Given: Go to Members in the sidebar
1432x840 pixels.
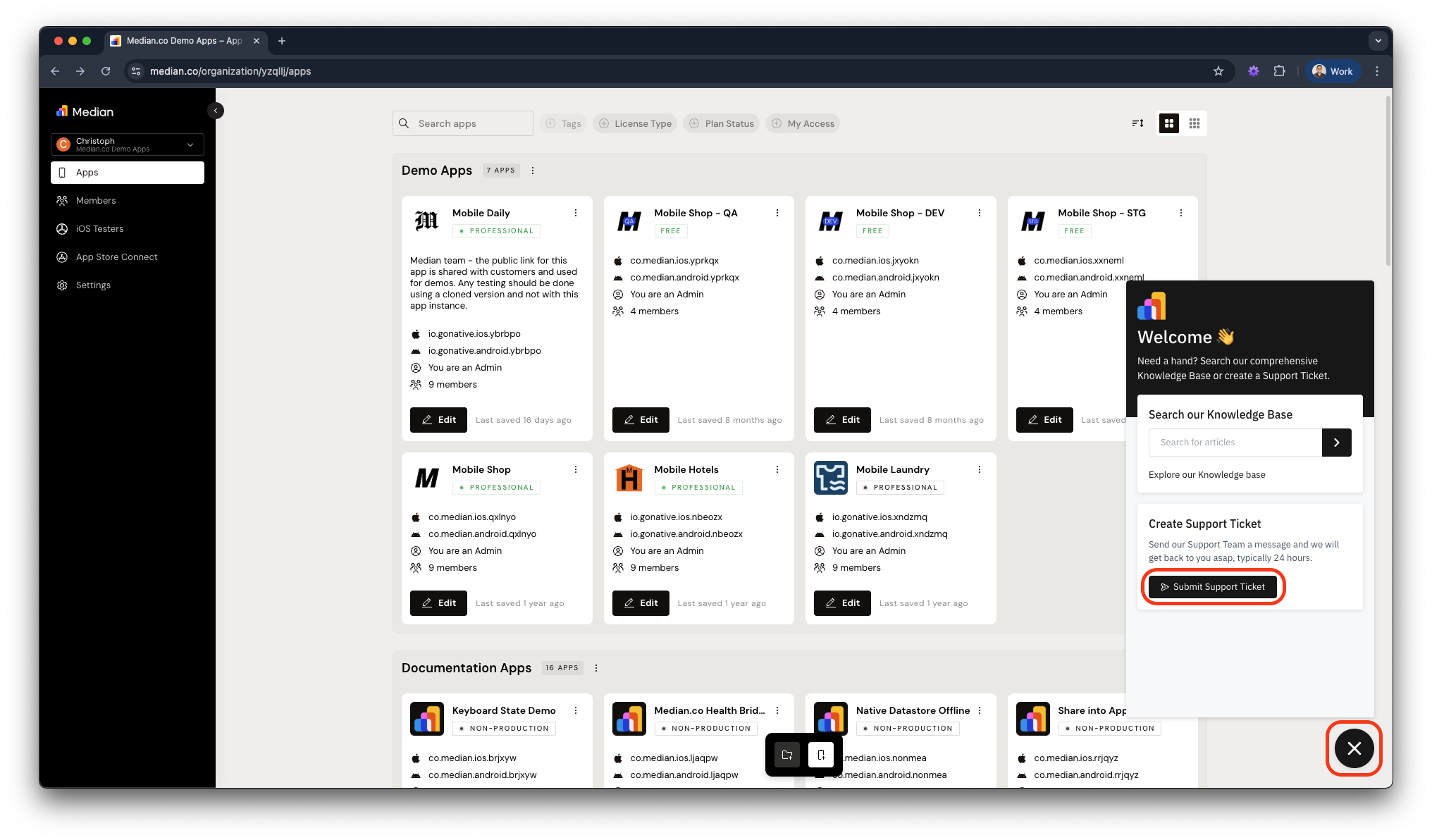Looking at the screenshot, I should [x=128, y=201].
